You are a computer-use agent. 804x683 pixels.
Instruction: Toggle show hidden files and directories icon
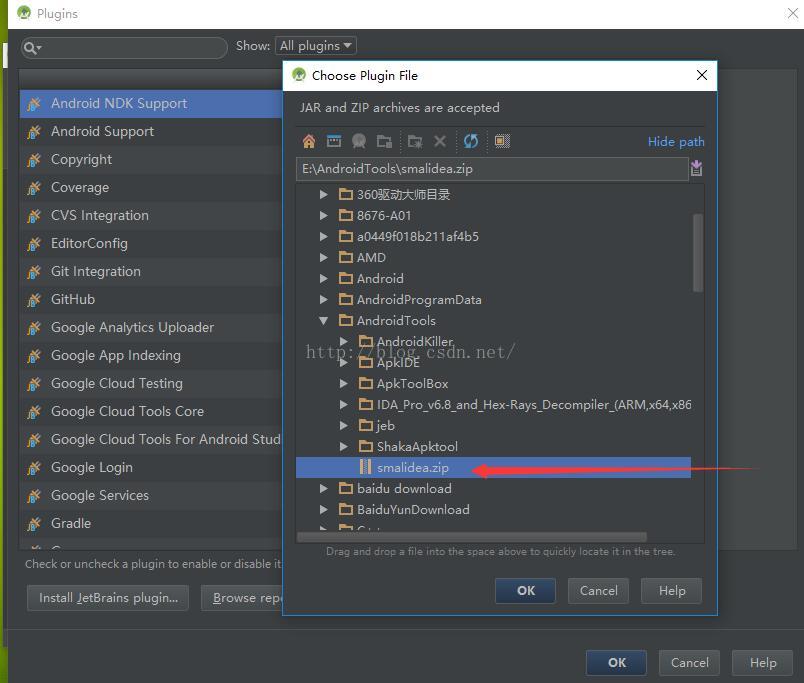pyautogui.click(x=502, y=141)
